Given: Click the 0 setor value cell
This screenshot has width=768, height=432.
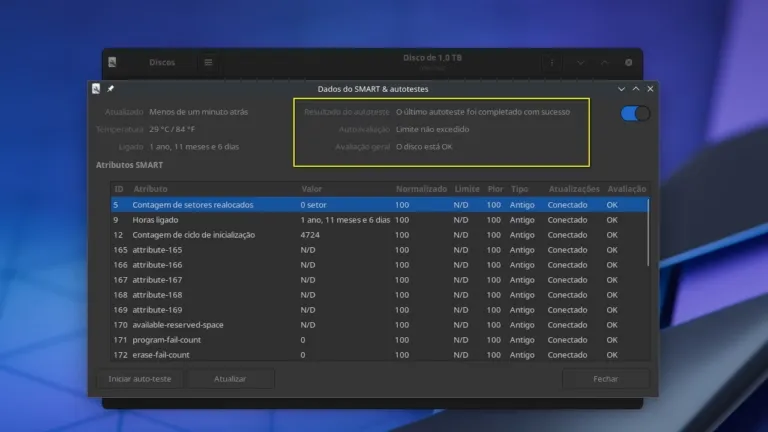Looking at the screenshot, I should click(313, 205).
